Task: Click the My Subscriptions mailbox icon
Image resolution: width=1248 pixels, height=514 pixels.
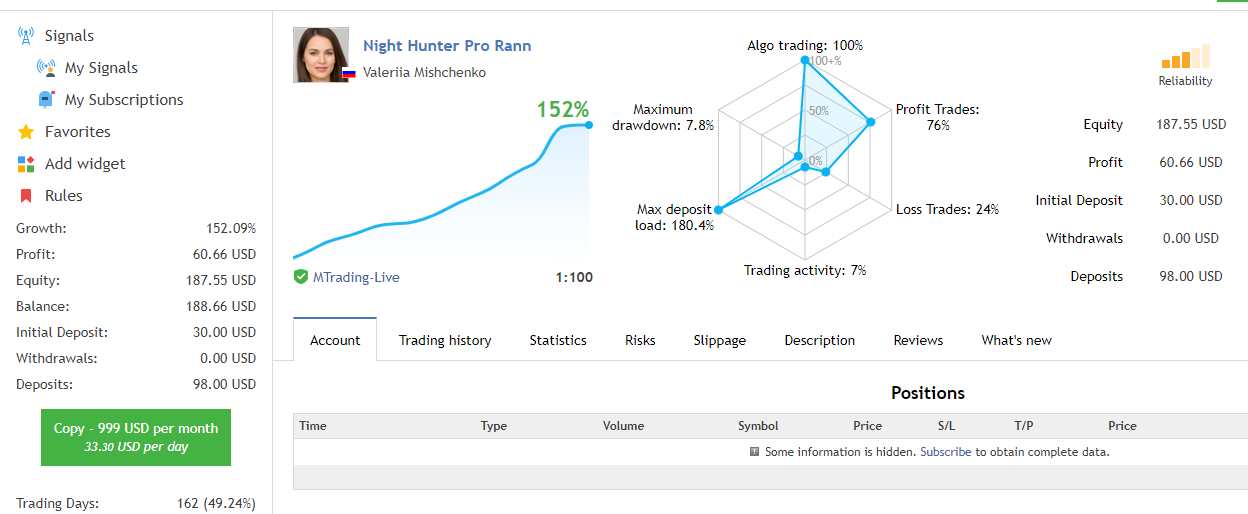Action: pos(46,100)
